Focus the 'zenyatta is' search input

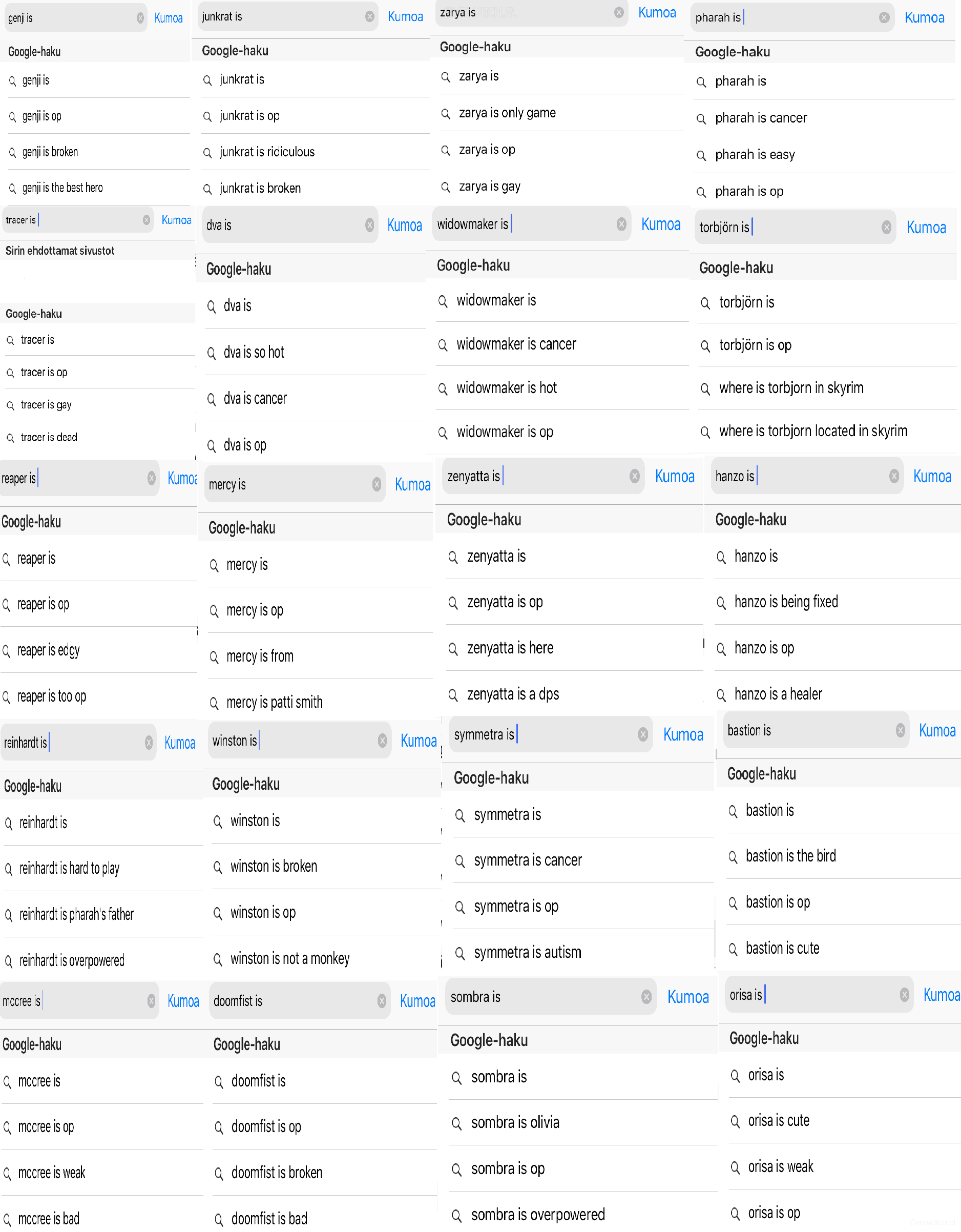point(536,477)
